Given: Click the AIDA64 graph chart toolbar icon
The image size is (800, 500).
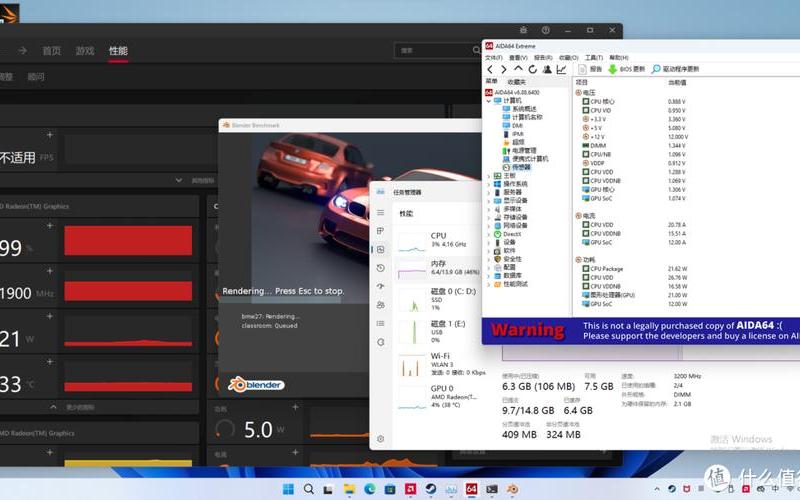Looking at the screenshot, I should tap(561, 69).
